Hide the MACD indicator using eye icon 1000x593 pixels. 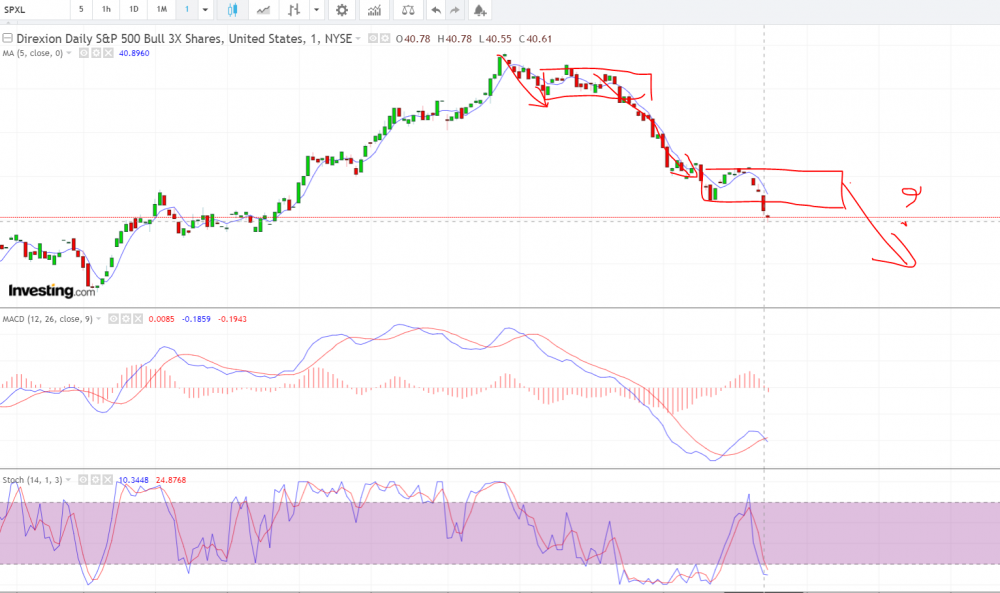point(114,319)
